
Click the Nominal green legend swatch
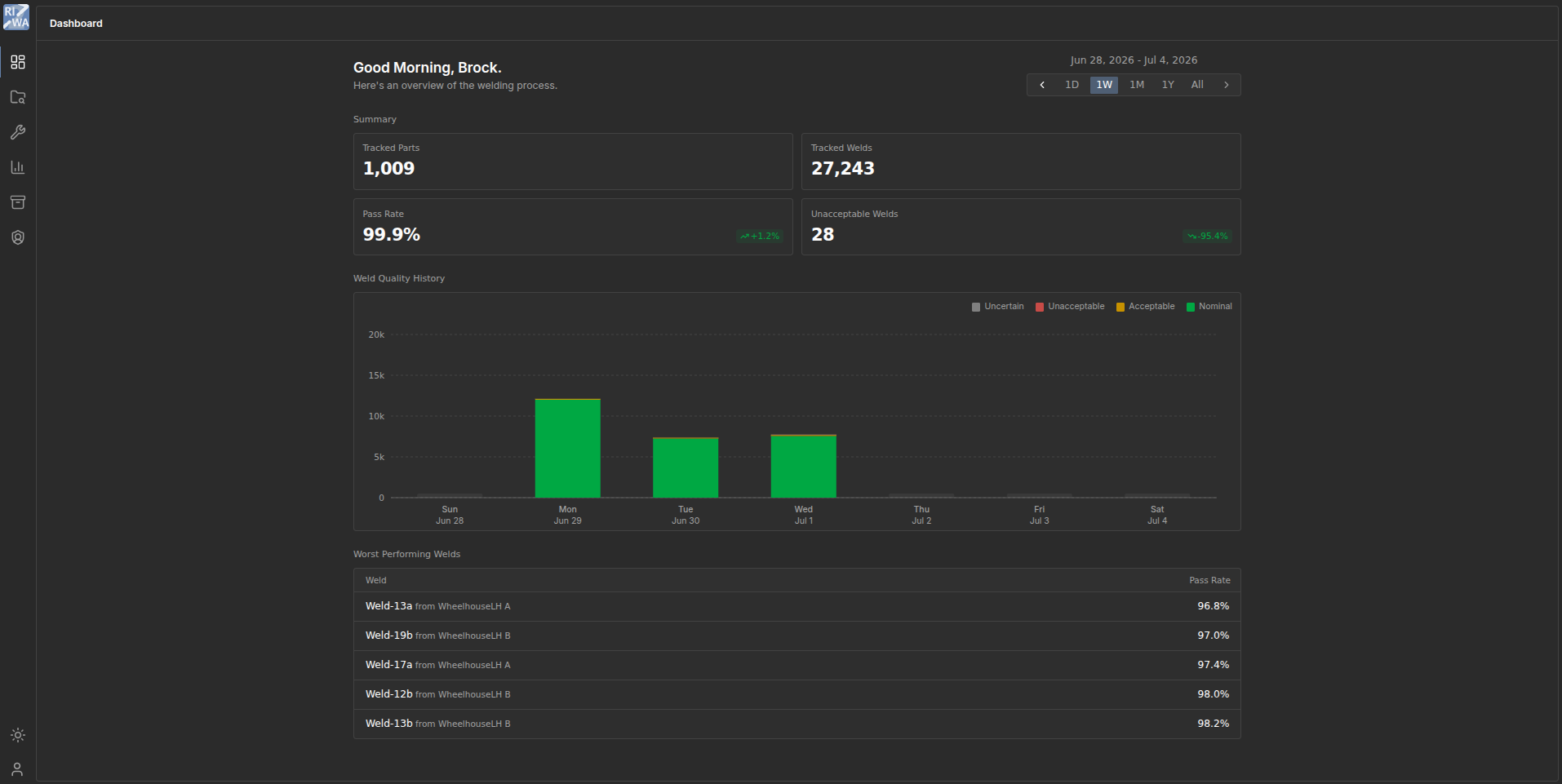1190,307
